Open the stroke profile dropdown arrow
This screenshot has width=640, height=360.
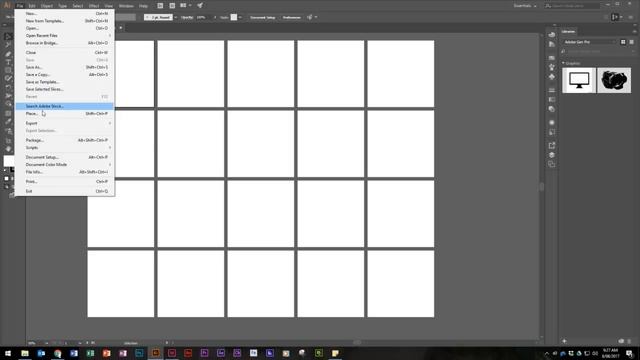176,18
